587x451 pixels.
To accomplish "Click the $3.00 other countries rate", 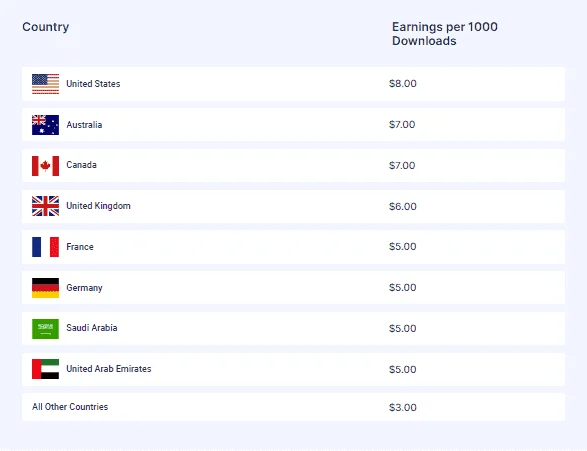I will click(x=403, y=408).
